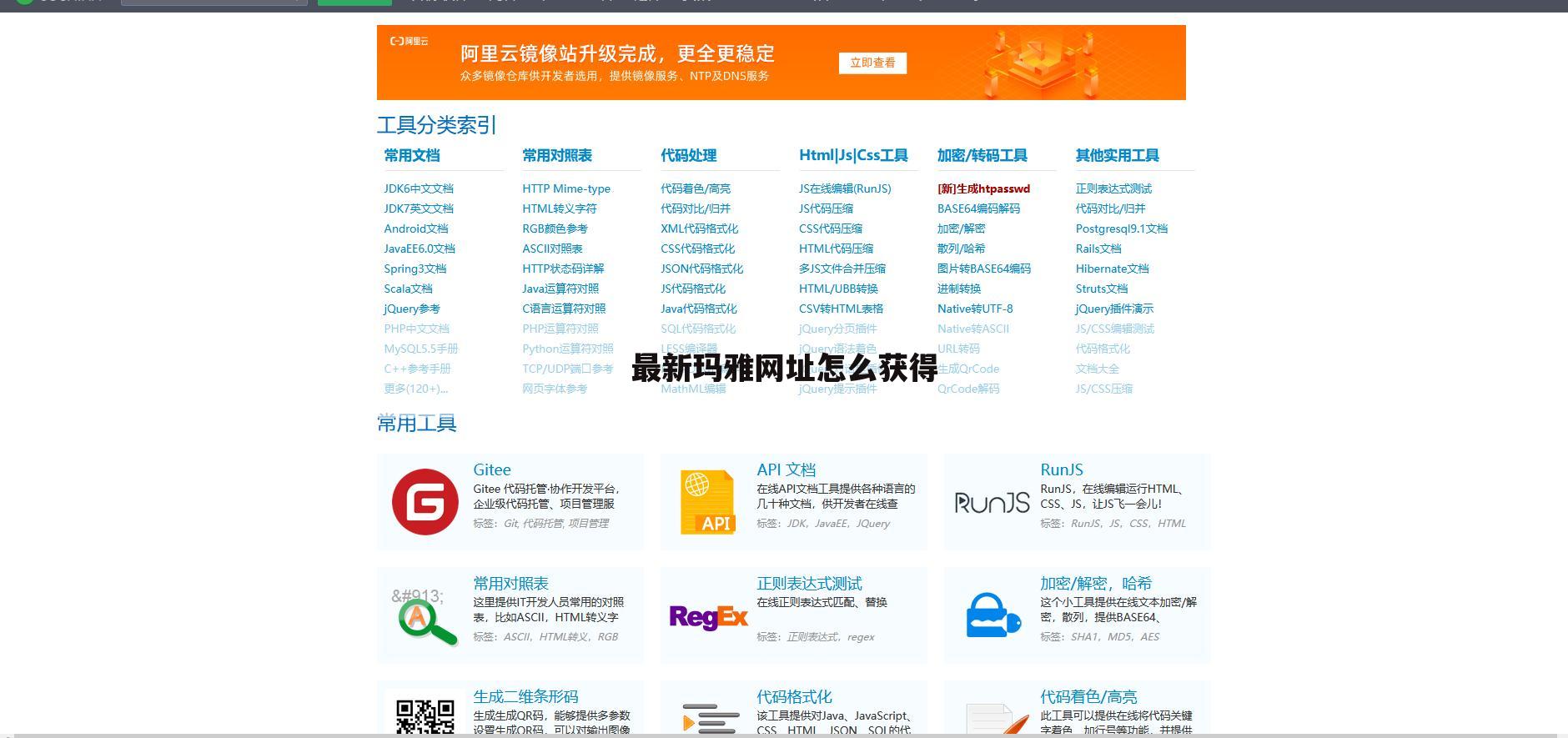Image resolution: width=1568 pixels, height=738 pixels.
Task: Open jQuery参考 link
Action: coord(412,309)
